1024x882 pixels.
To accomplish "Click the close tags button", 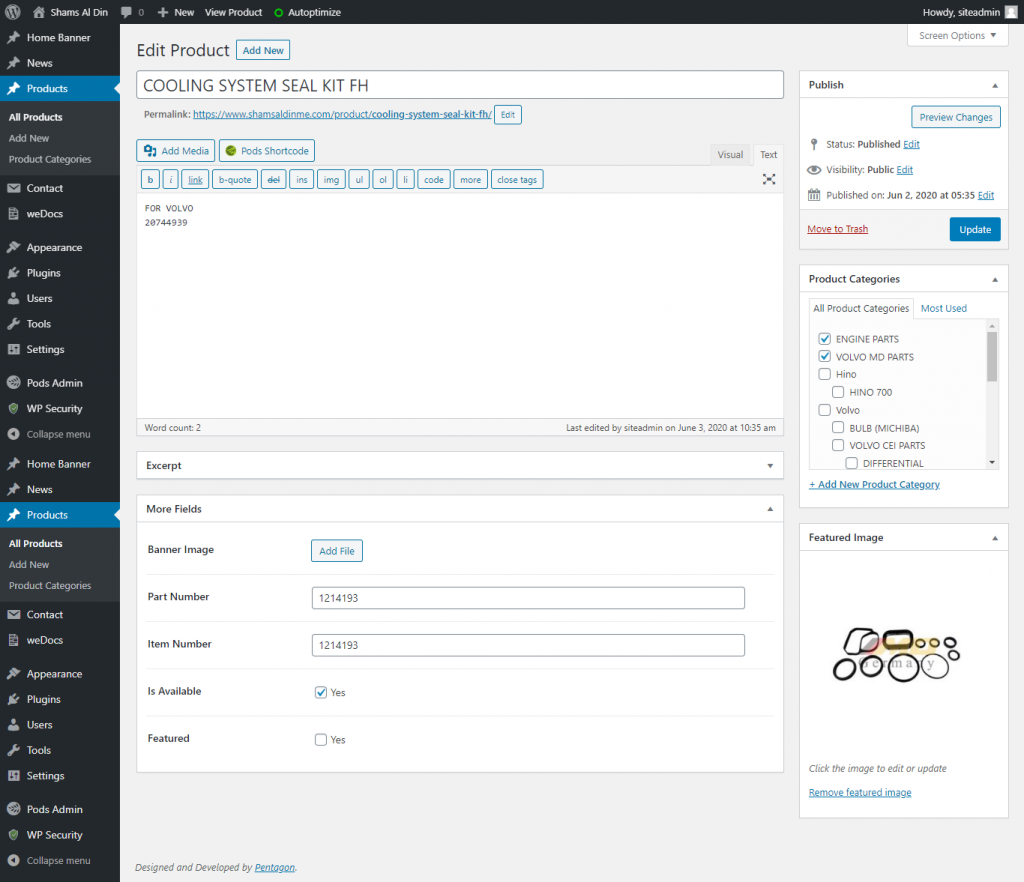I will click(517, 180).
